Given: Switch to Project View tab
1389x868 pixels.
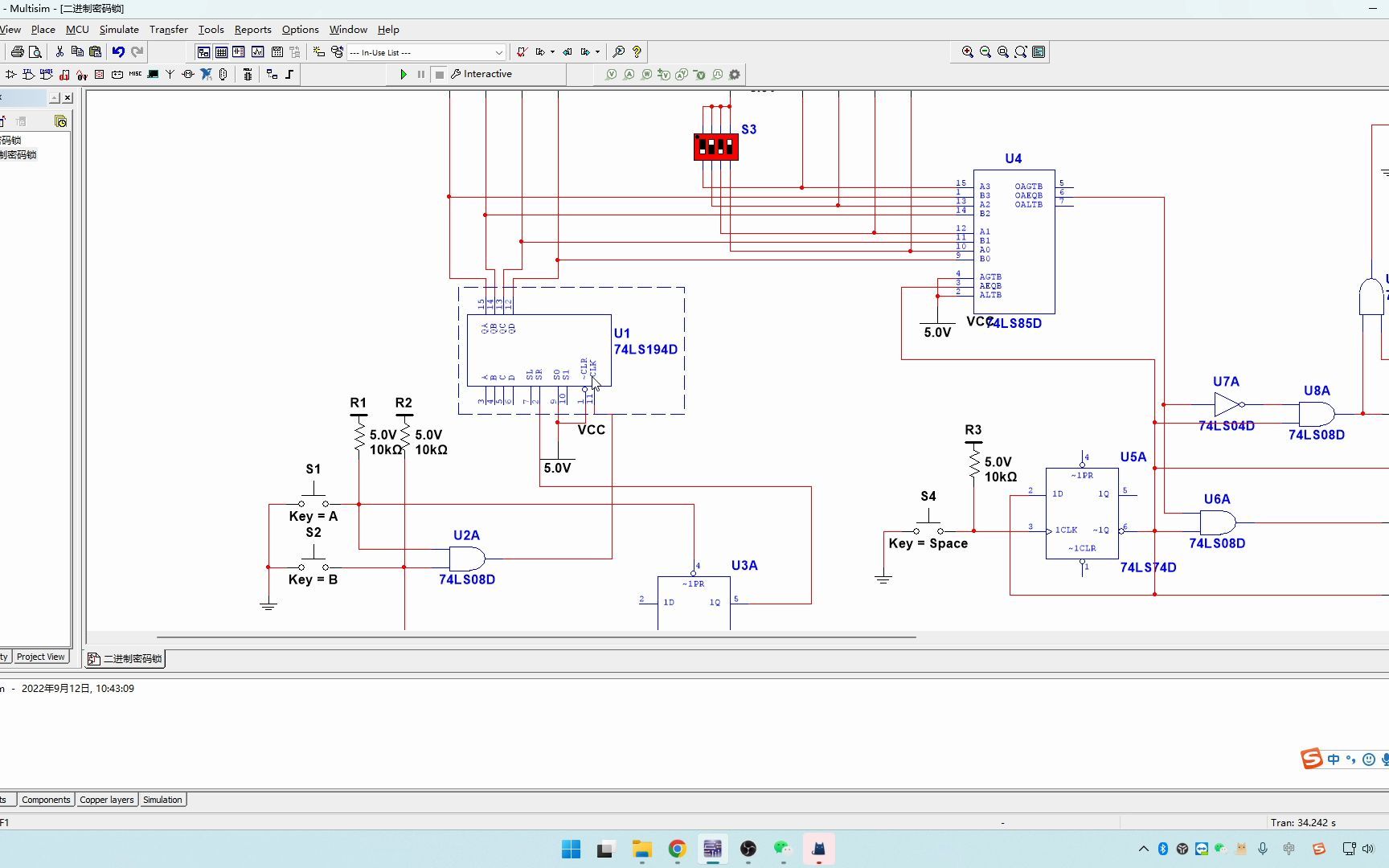Looking at the screenshot, I should click(x=40, y=657).
